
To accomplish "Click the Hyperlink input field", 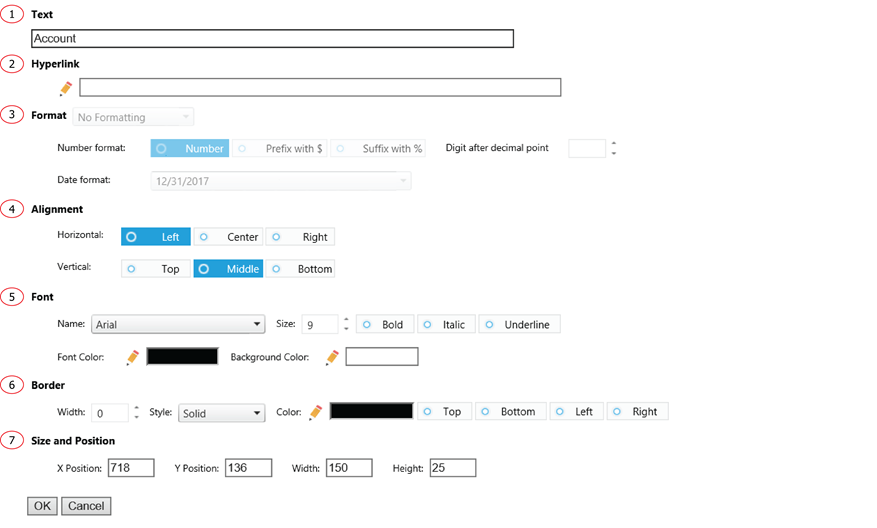I will coord(320,87).
